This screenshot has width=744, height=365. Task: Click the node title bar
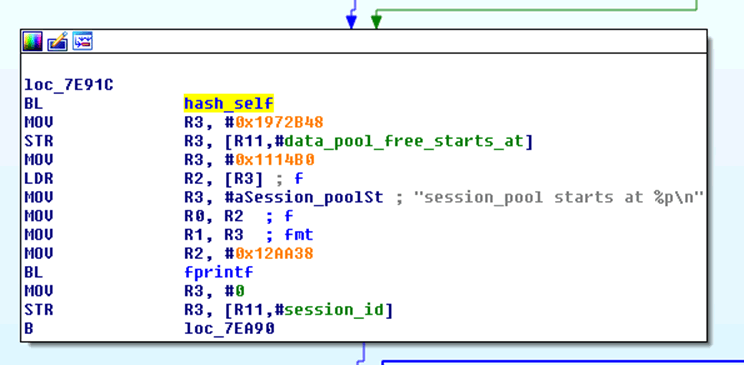tap(363, 41)
